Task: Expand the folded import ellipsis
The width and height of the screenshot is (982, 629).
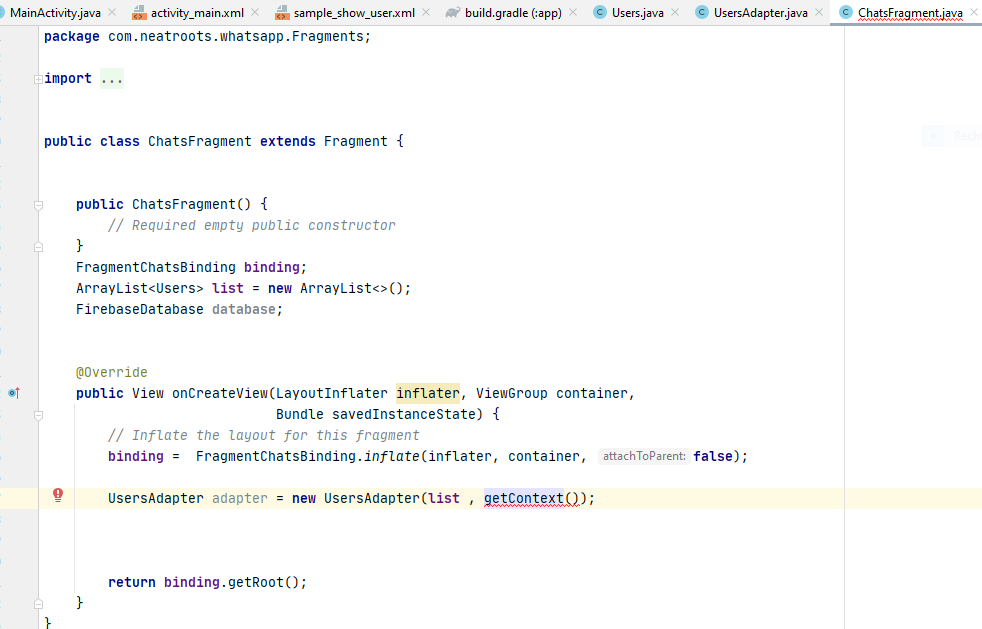Action: (x=111, y=79)
